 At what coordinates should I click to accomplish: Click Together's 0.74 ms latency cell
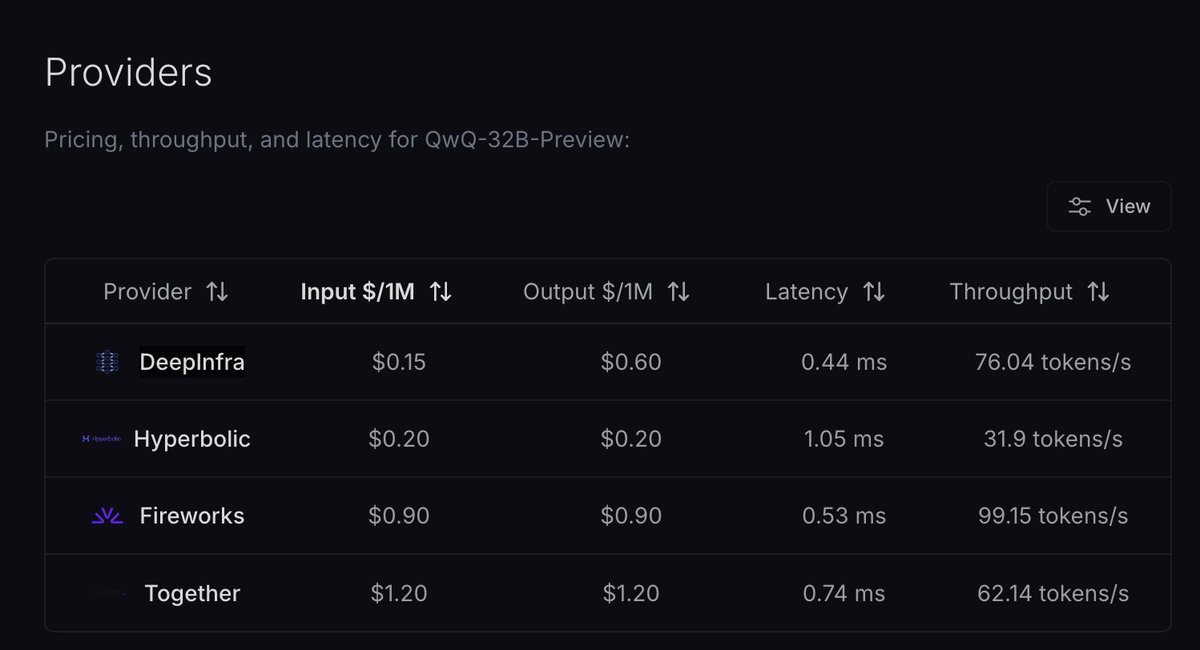[844, 593]
